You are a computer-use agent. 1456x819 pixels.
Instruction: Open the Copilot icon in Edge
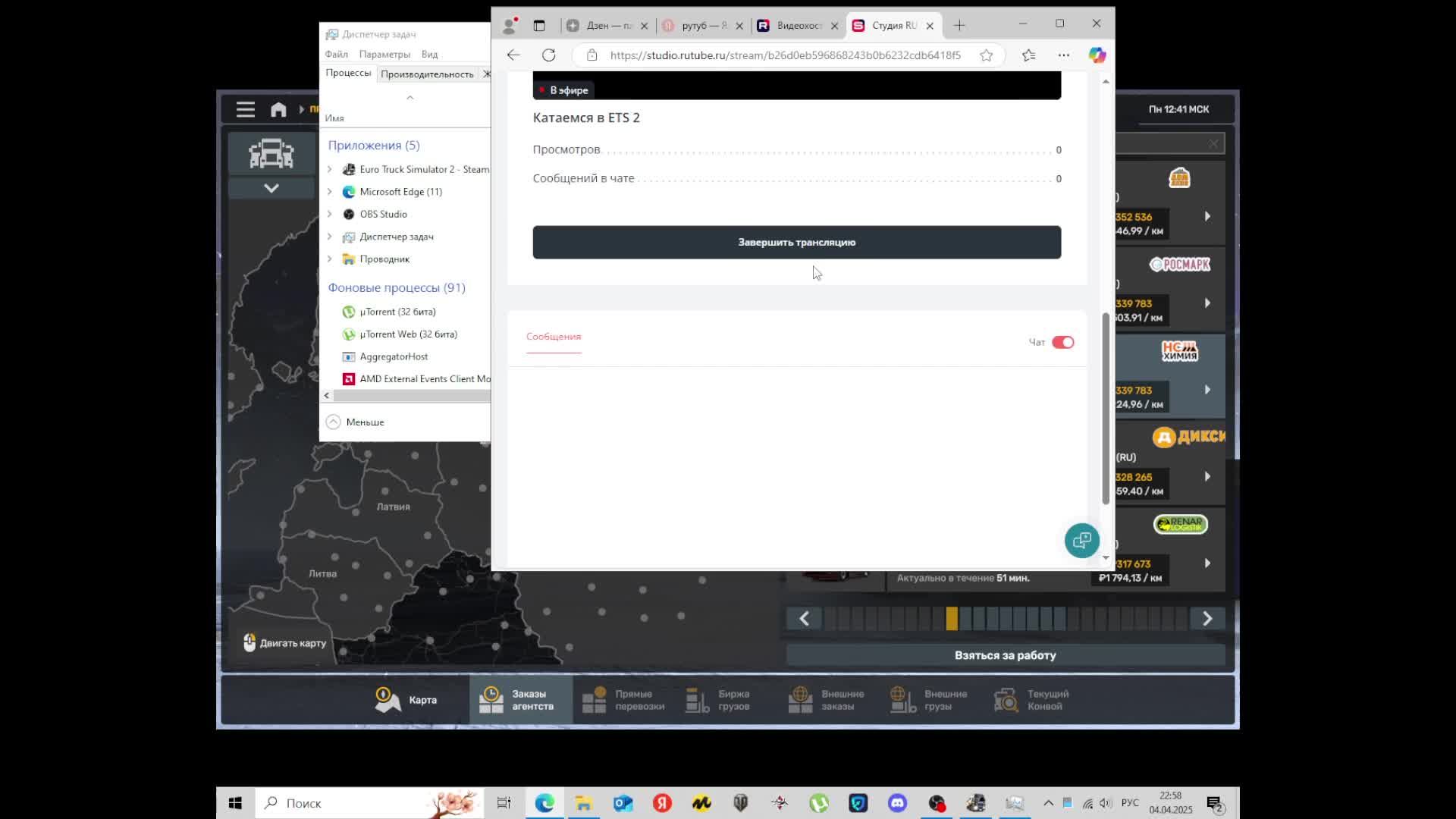[x=1097, y=55]
